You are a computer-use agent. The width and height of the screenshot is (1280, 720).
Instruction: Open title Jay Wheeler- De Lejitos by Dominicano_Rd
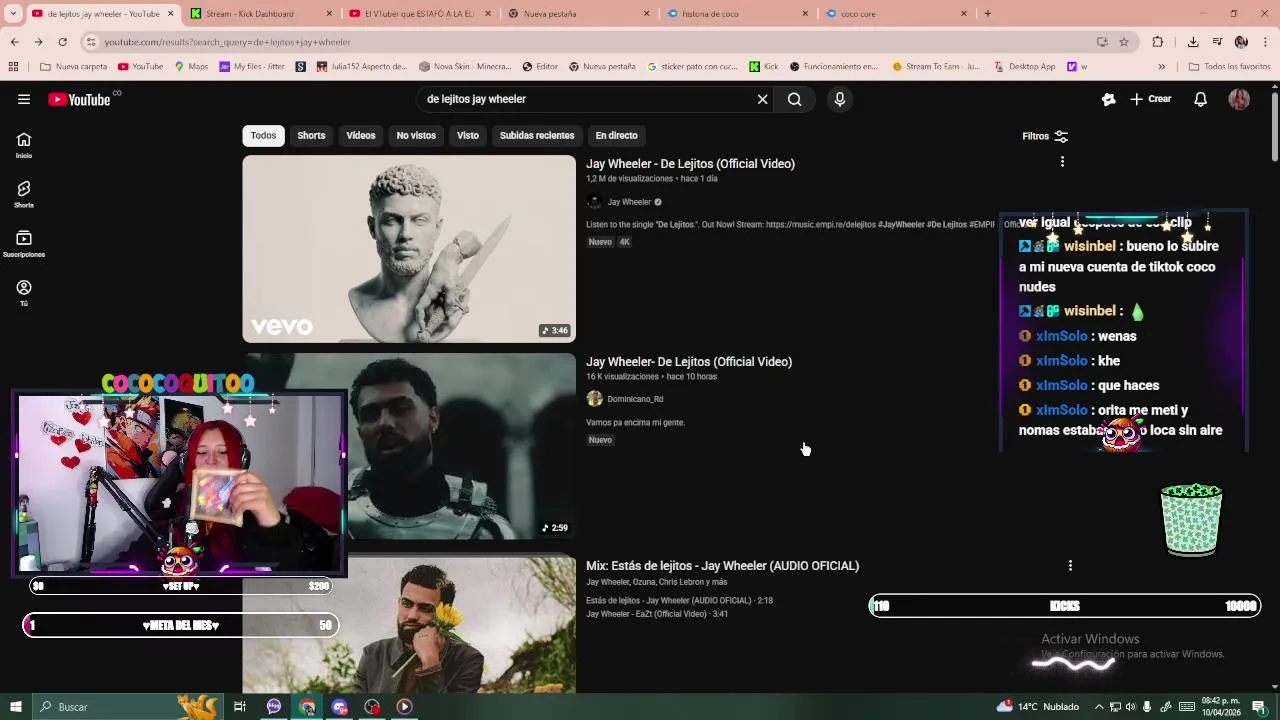689,362
